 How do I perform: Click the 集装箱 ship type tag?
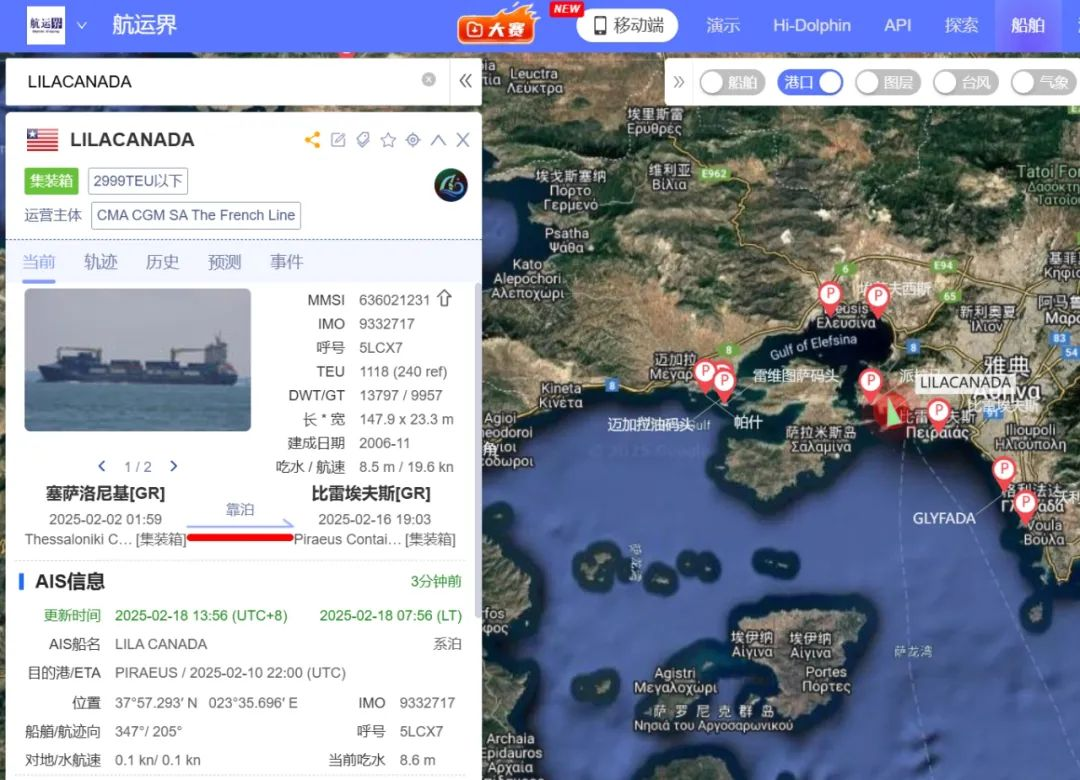point(52,181)
